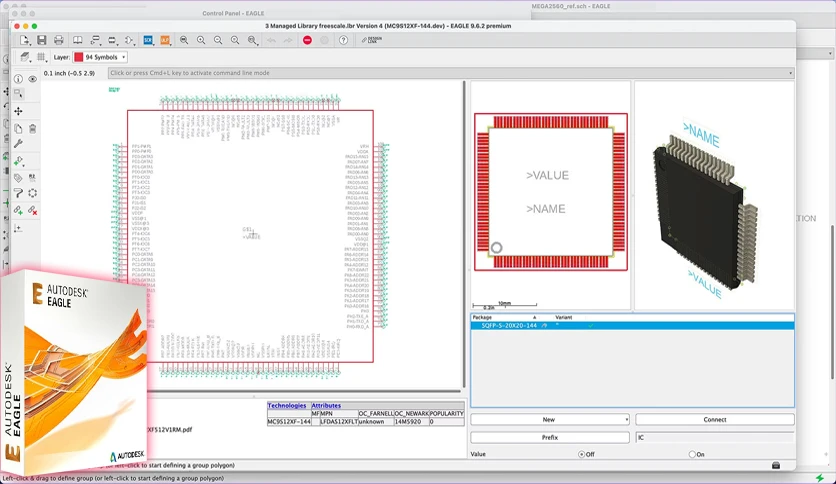Select the Copy tool
The image size is (836, 484).
tap(18, 128)
